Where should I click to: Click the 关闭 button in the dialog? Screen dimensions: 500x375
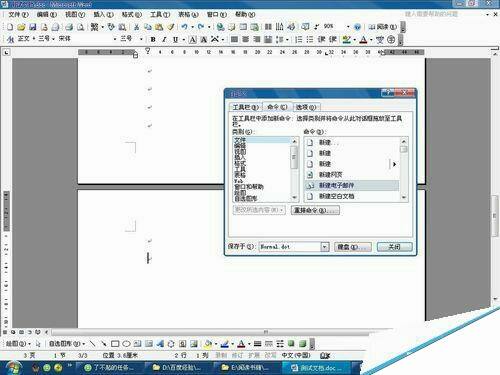[x=394, y=247]
